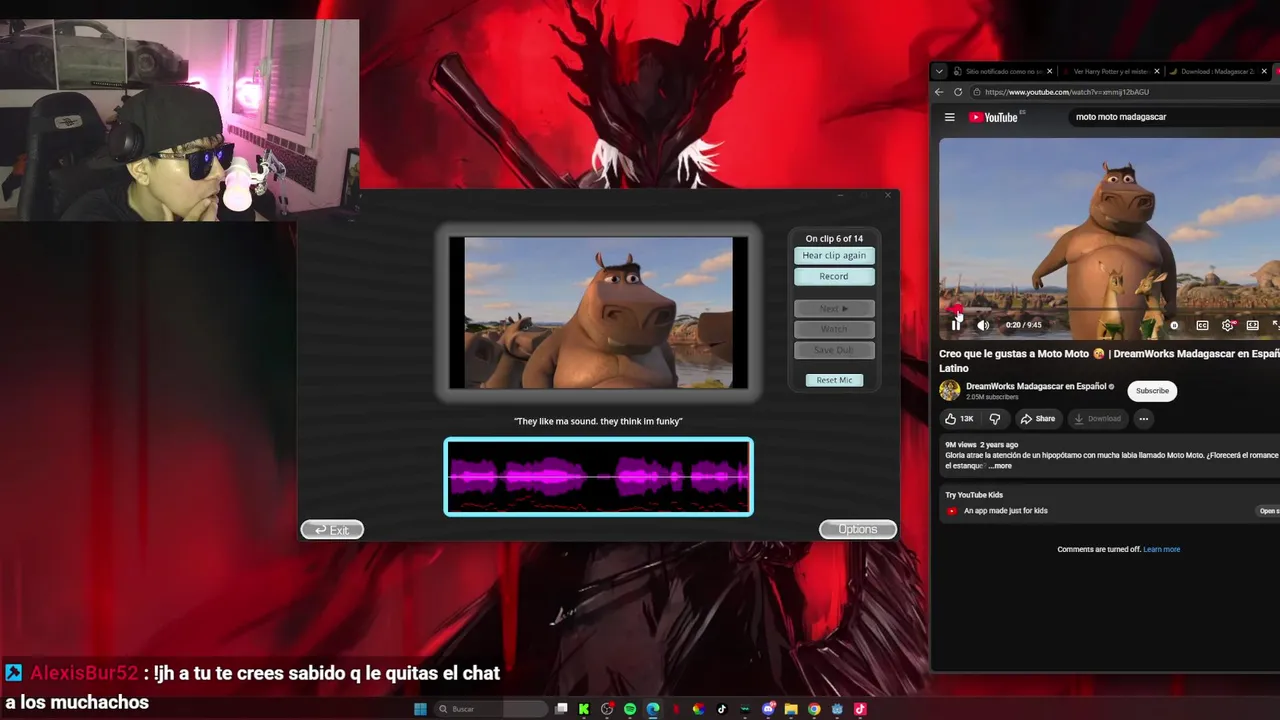Open the DreamWorks Madagascar channel avatar

coord(950,390)
